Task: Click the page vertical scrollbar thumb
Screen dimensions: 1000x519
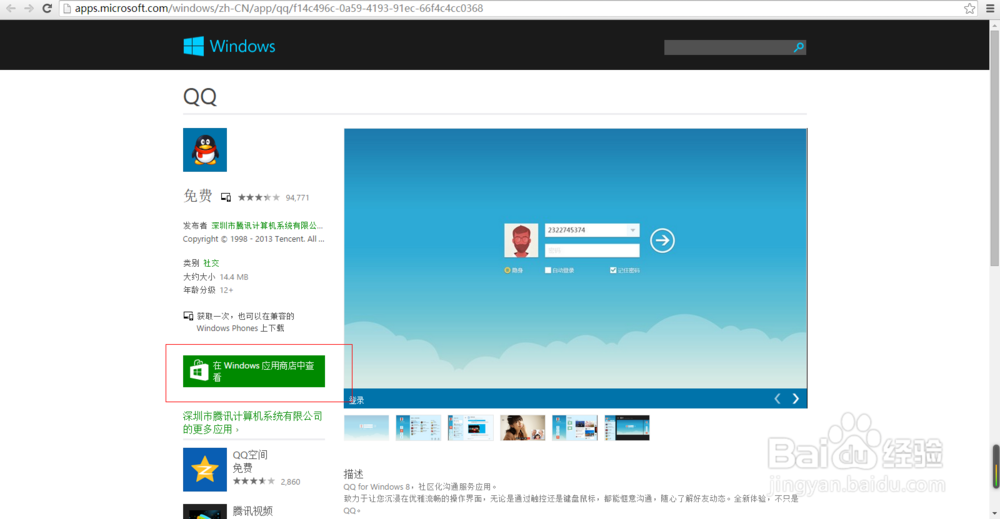Action: [x=994, y=147]
